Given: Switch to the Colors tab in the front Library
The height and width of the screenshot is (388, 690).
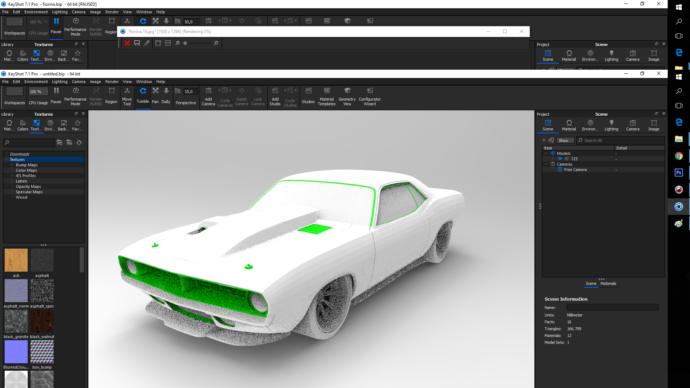Looking at the screenshot, I should tap(22, 125).
